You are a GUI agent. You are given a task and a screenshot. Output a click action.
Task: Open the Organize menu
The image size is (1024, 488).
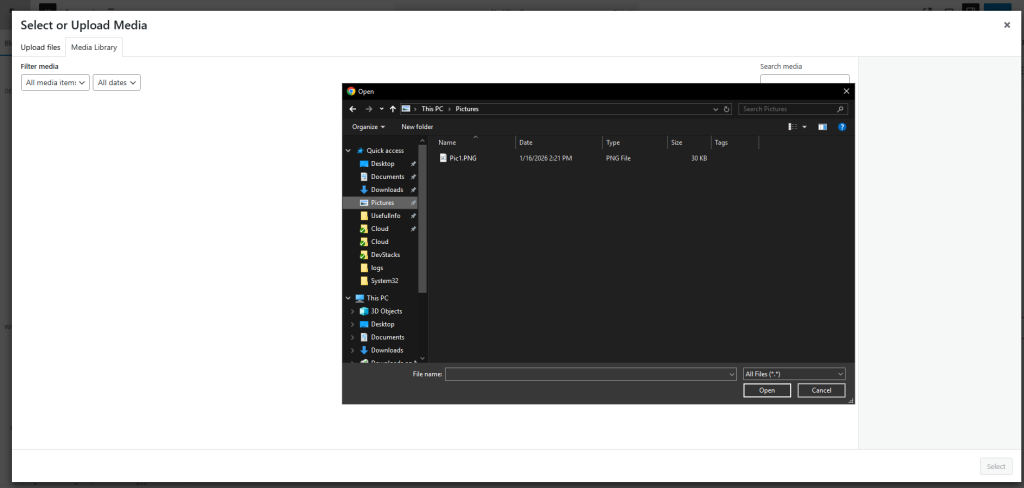[367, 127]
